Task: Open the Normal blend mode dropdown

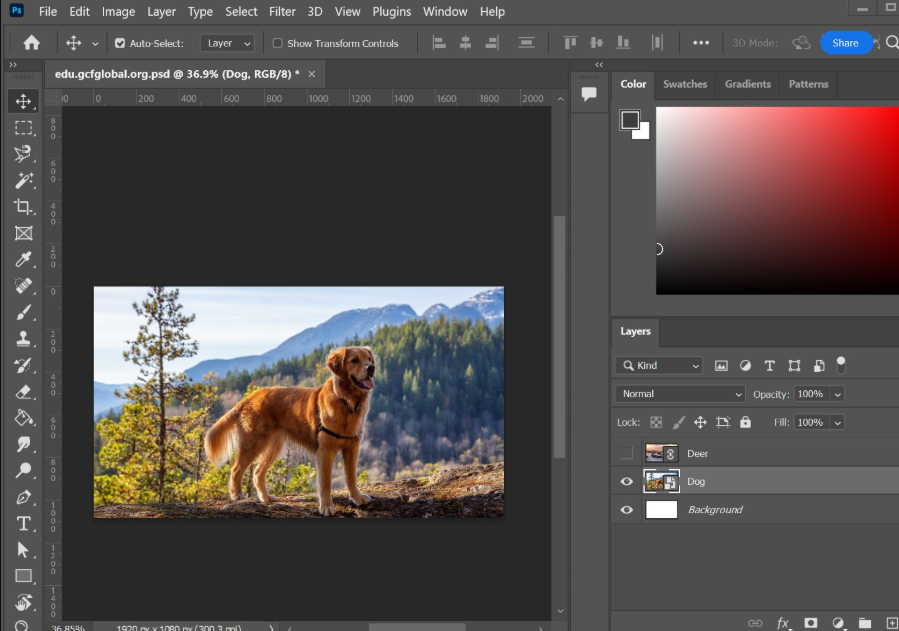Action: coord(680,394)
